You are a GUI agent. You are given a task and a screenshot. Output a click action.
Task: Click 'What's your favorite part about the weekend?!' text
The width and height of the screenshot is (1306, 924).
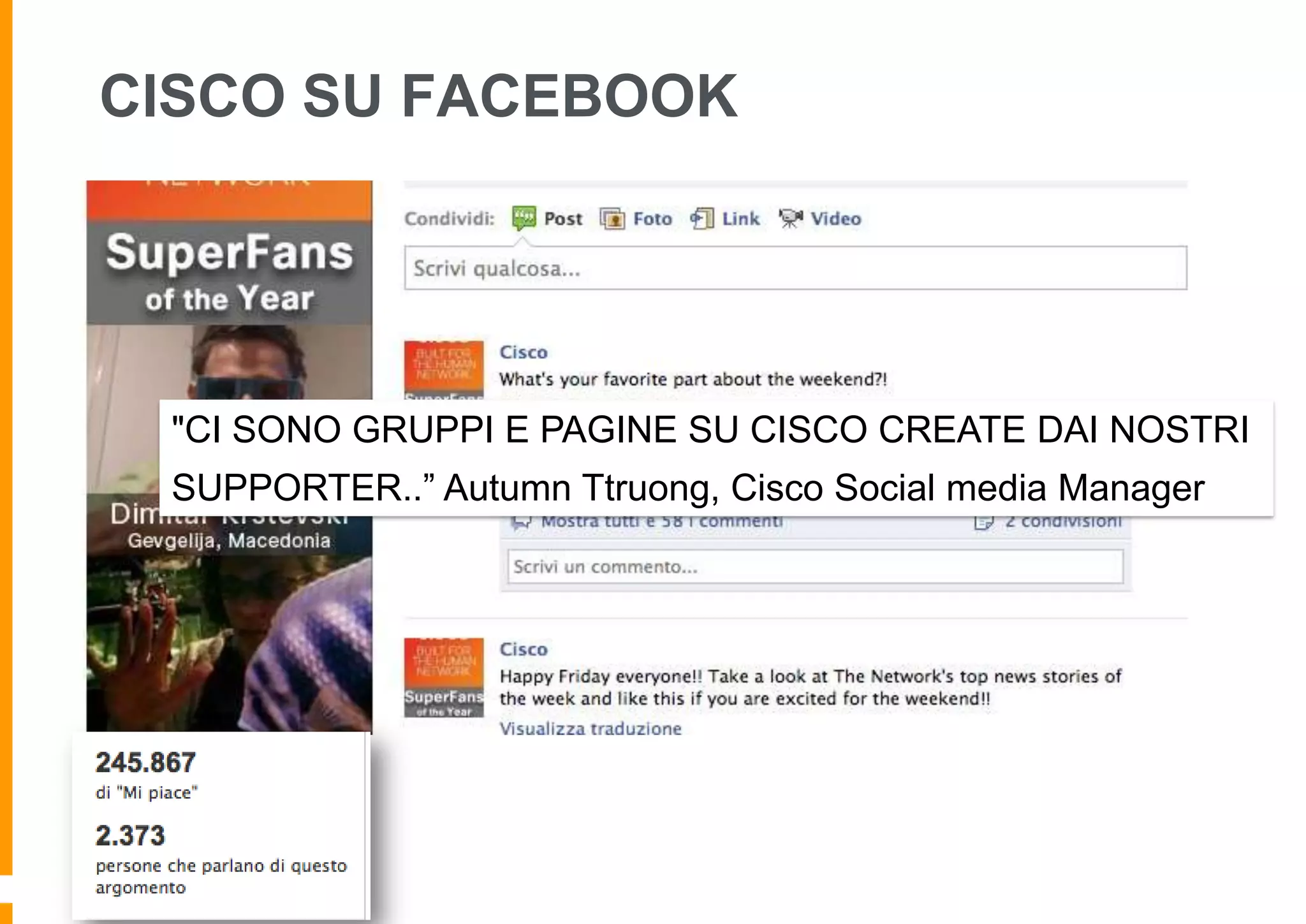click(x=693, y=379)
